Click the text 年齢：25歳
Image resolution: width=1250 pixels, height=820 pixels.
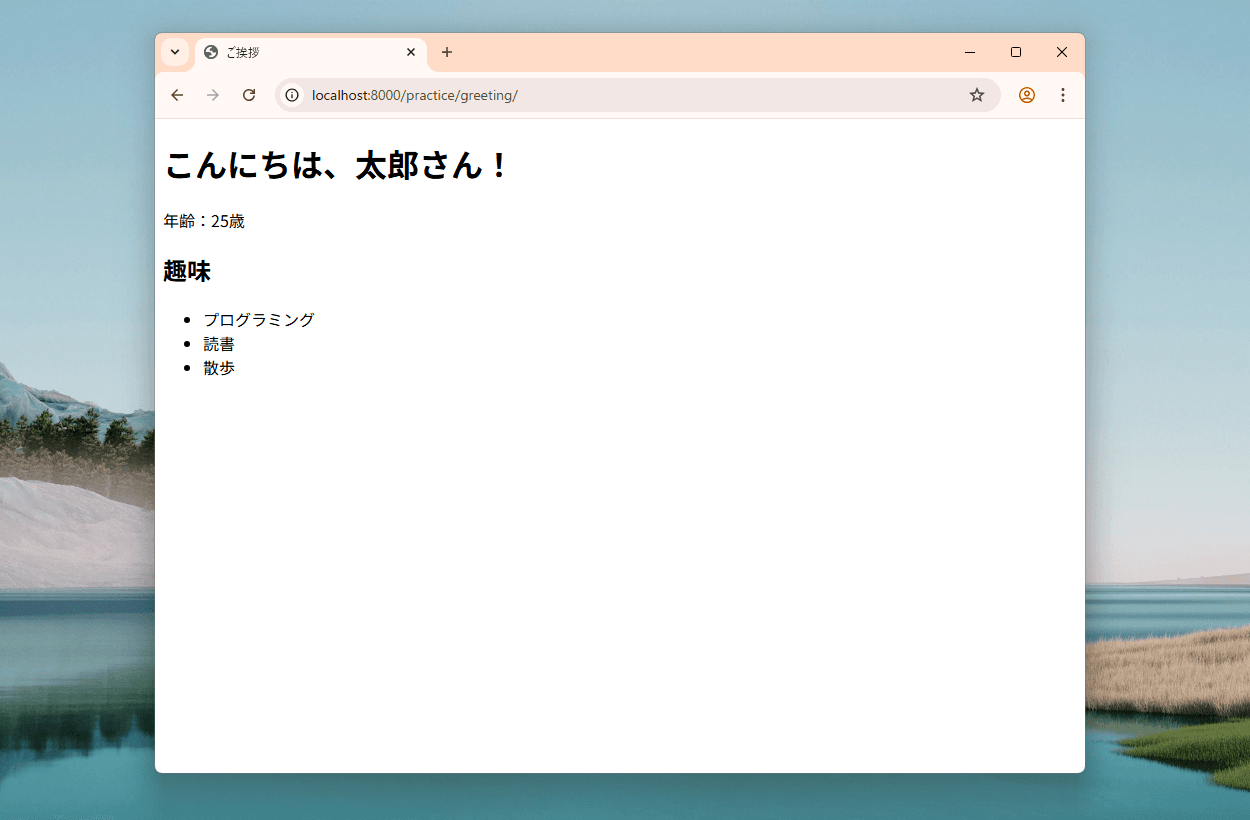tap(204, 221)
